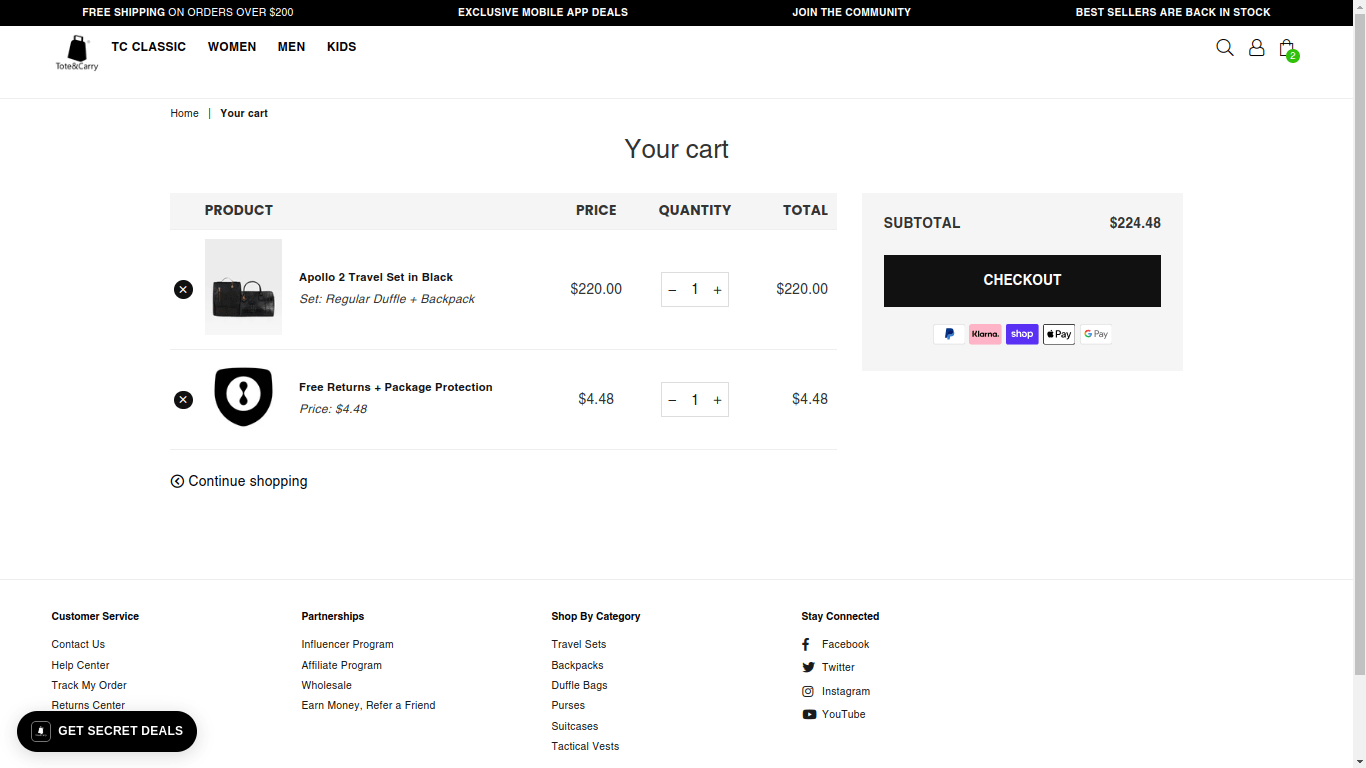Open Tactical Vests category link
This screenshot has width=1366, height=768.
[x=585, y=746]
